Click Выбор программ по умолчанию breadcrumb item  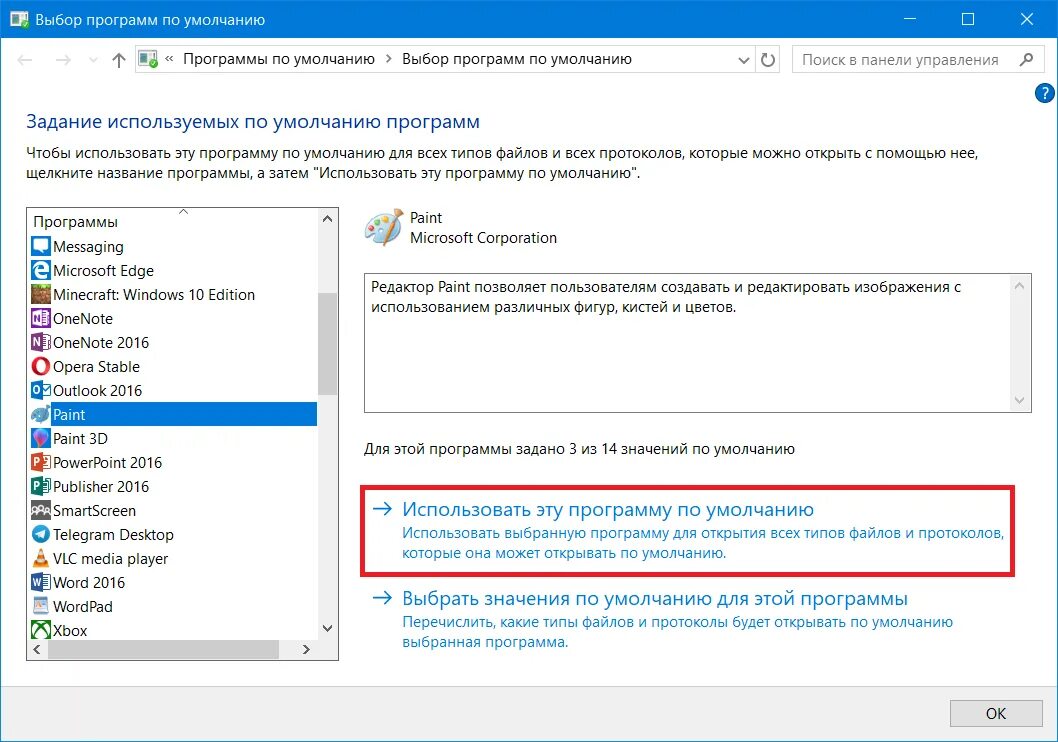point(517,59)
